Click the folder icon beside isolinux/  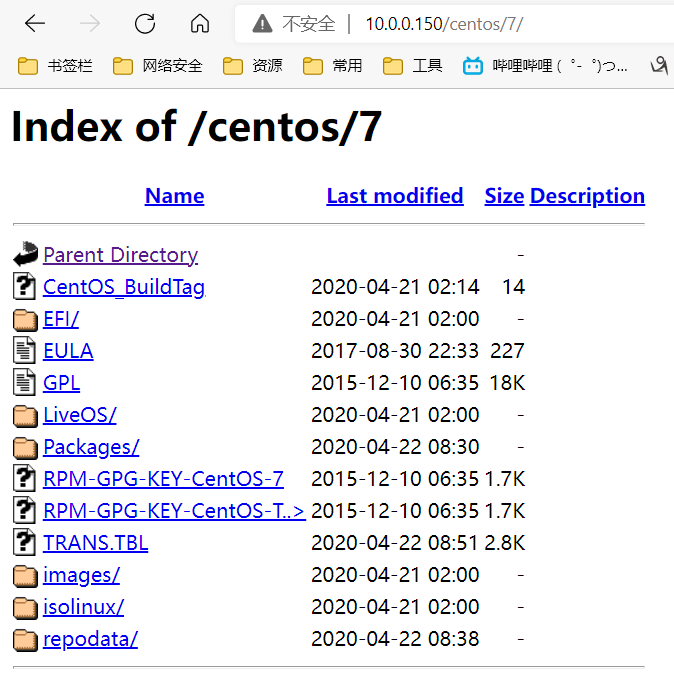(x=25, y=607)
